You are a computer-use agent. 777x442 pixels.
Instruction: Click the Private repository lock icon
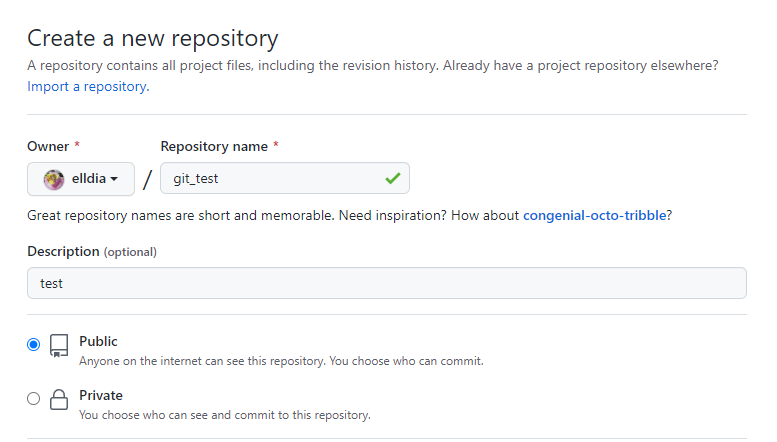(59, 400)
